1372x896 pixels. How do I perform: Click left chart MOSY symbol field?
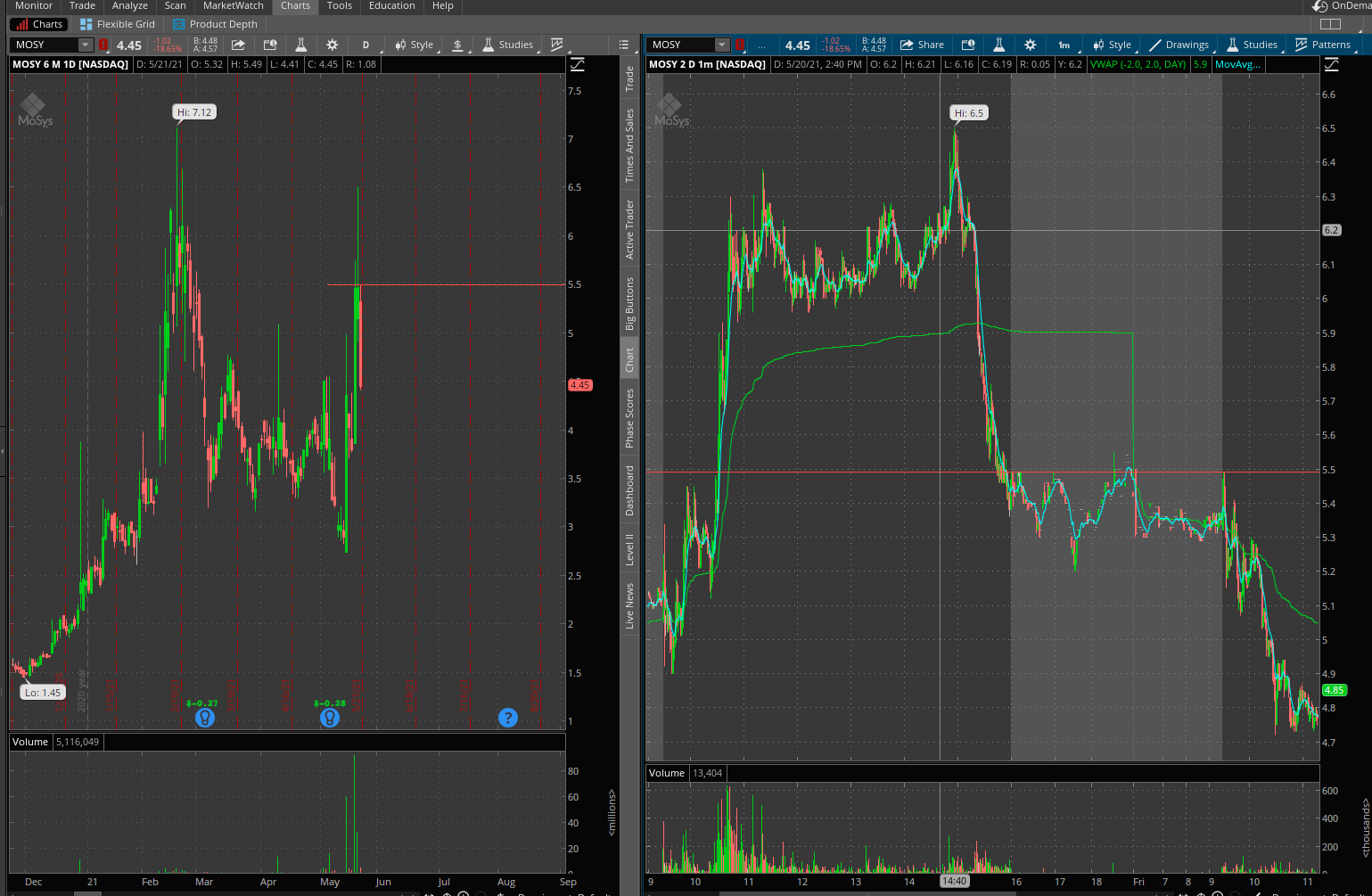click(x=45, y=45)
